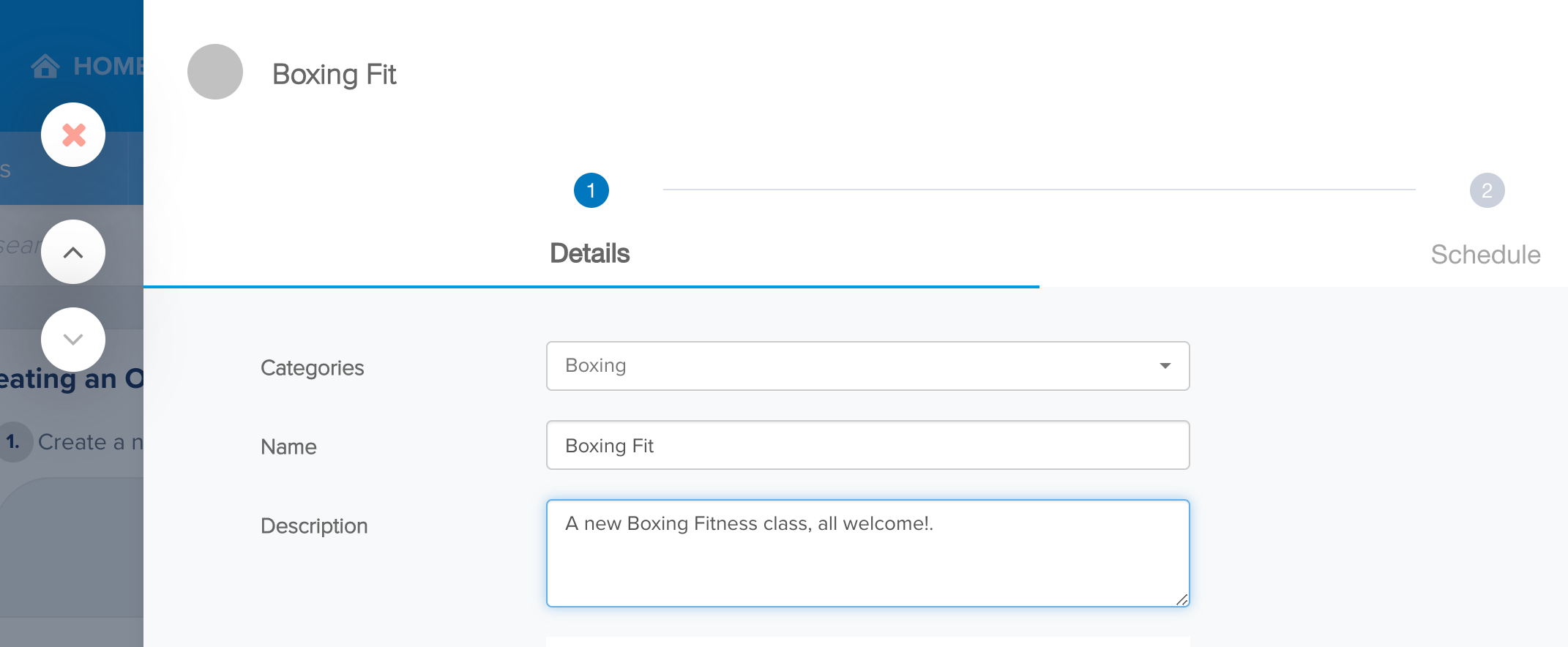Select step 1 circle indicator
1568x647 pixels.
pyautogui.click(x=591, y=190)
